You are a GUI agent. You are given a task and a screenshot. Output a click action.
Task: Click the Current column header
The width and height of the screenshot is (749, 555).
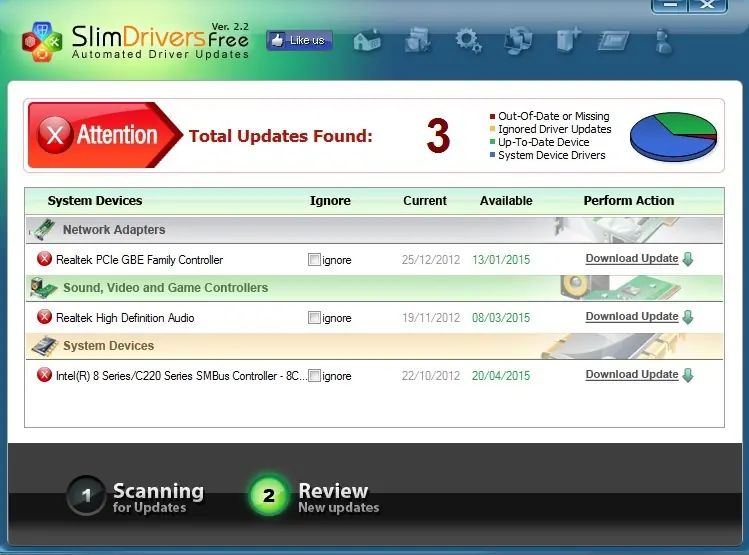(425, 201)
